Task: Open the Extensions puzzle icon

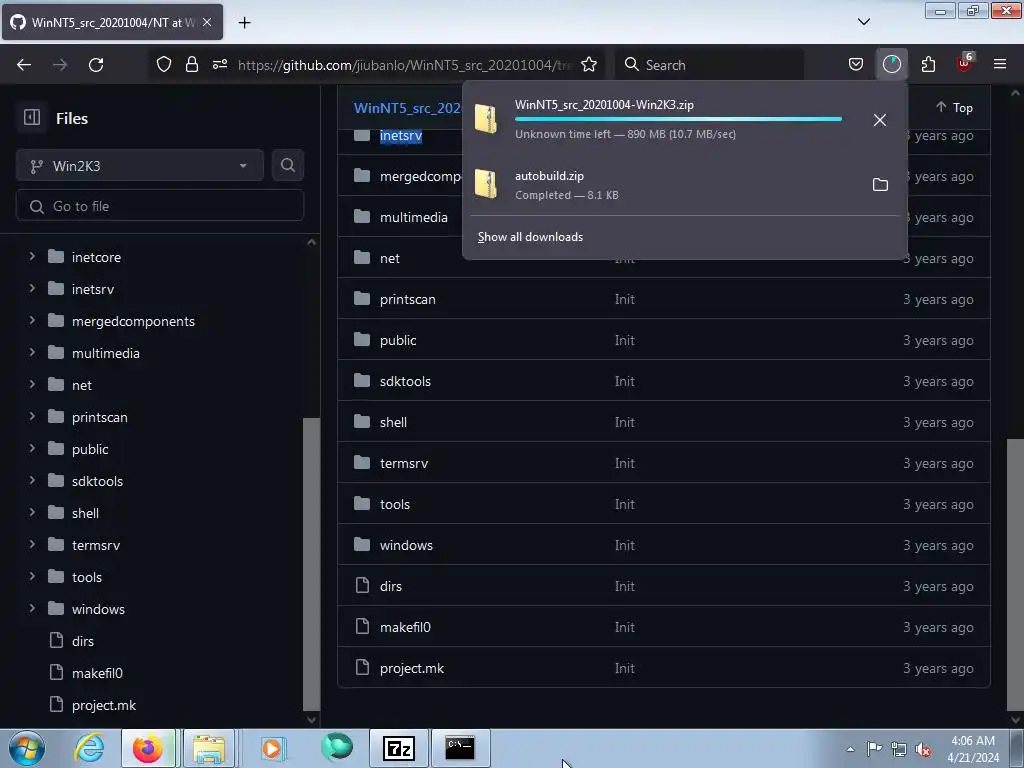Action: point(928,65)
